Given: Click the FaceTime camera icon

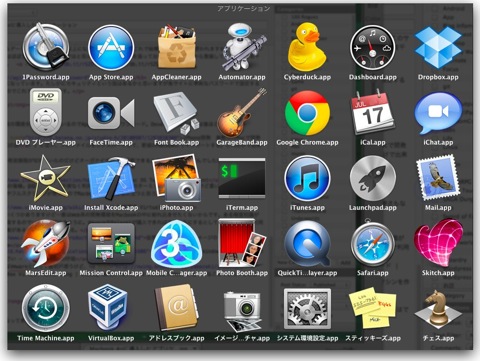Looking at the screenshot, I should click(x=111, y=113).
